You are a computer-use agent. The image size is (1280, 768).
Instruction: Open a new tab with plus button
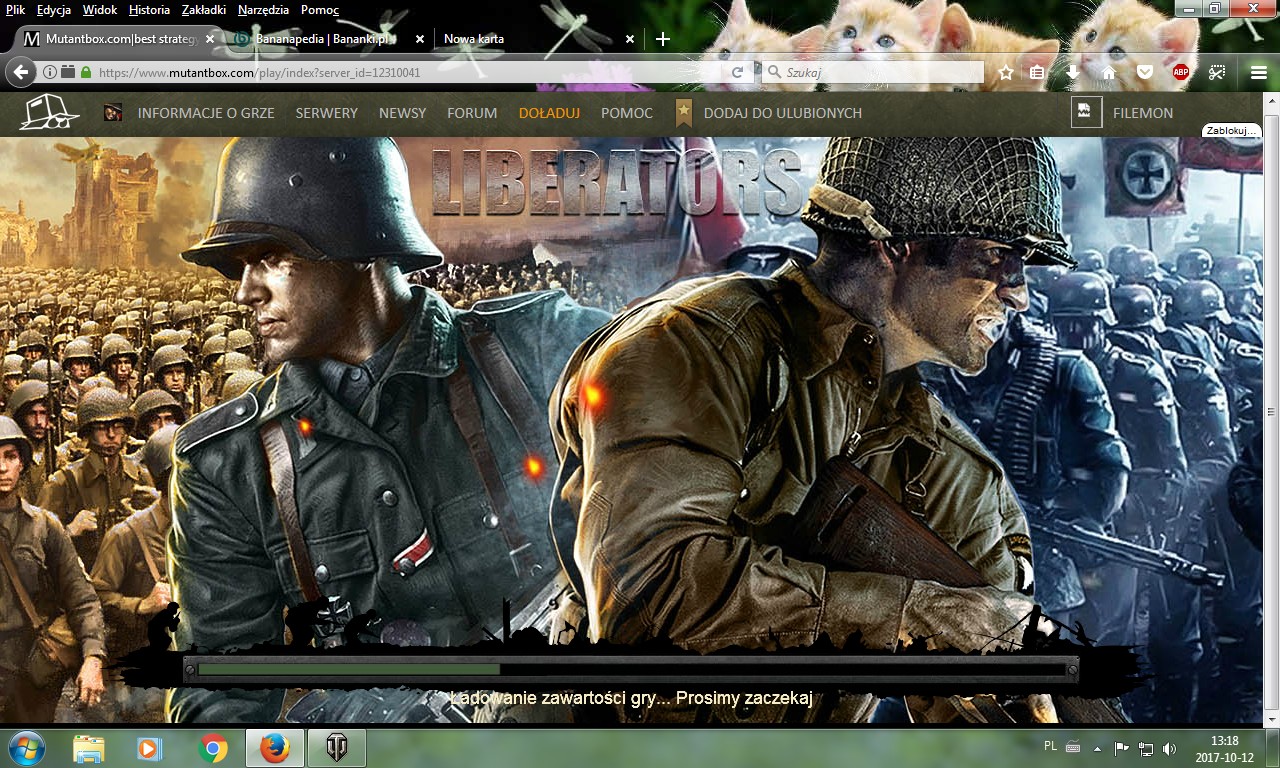(x=662, y=39)
